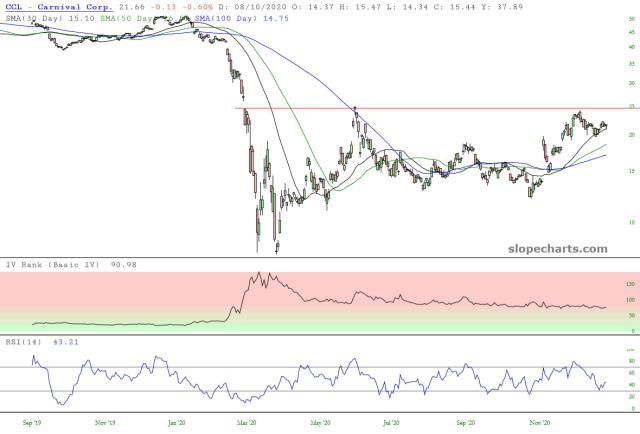640x434 pixels.
Task: Click the IV Rank peak in March
Action: (259, 273)
